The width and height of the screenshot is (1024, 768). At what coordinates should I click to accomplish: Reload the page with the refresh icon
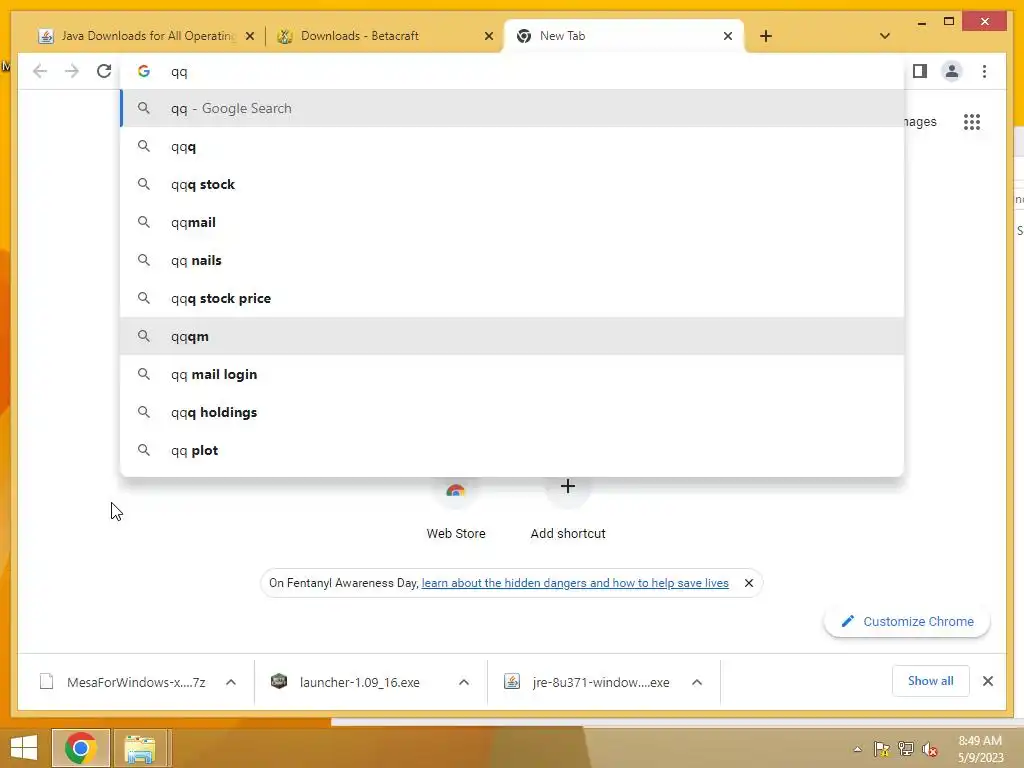point(104,71)
